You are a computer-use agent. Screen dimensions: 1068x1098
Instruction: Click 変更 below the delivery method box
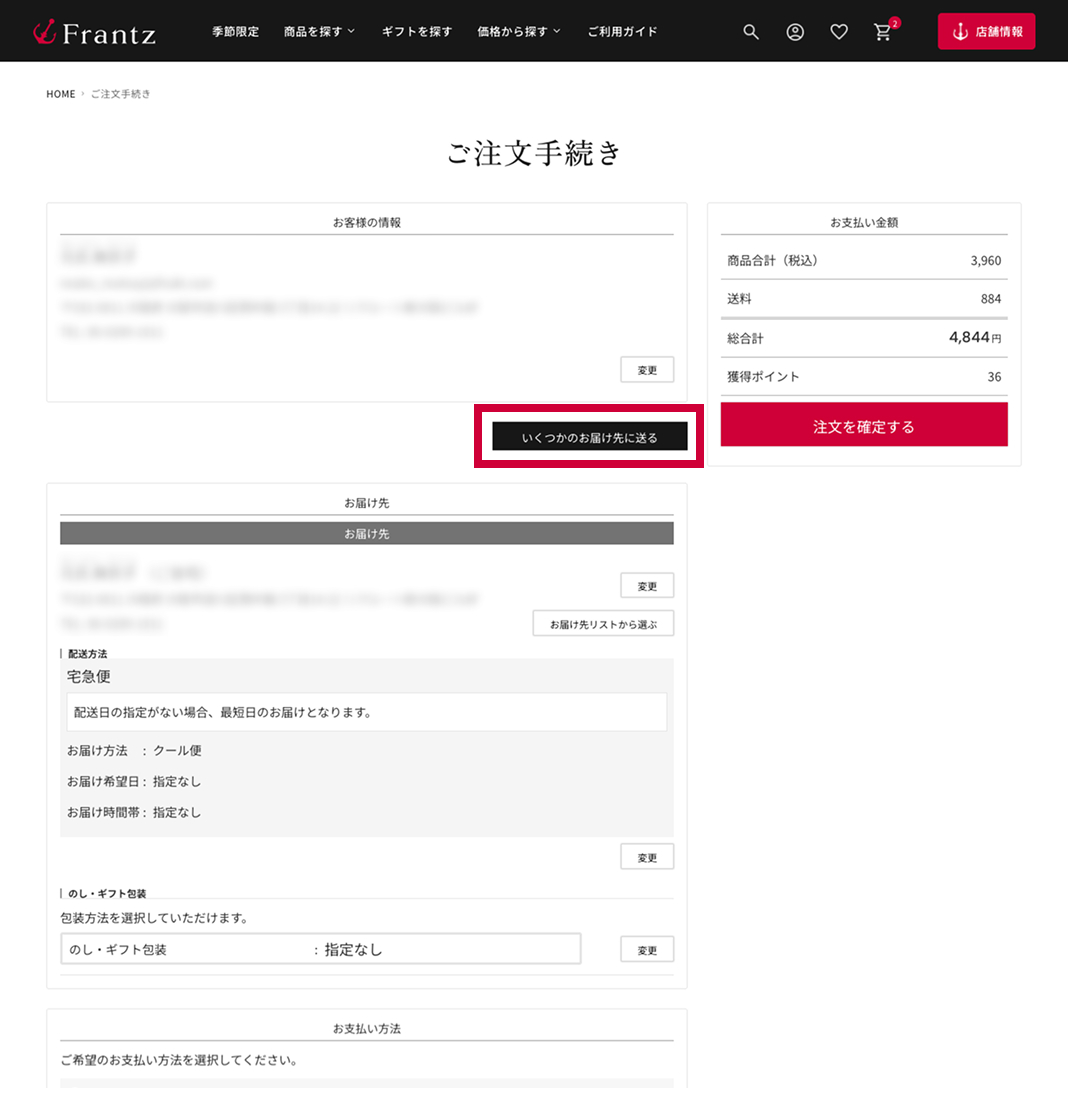647,857
